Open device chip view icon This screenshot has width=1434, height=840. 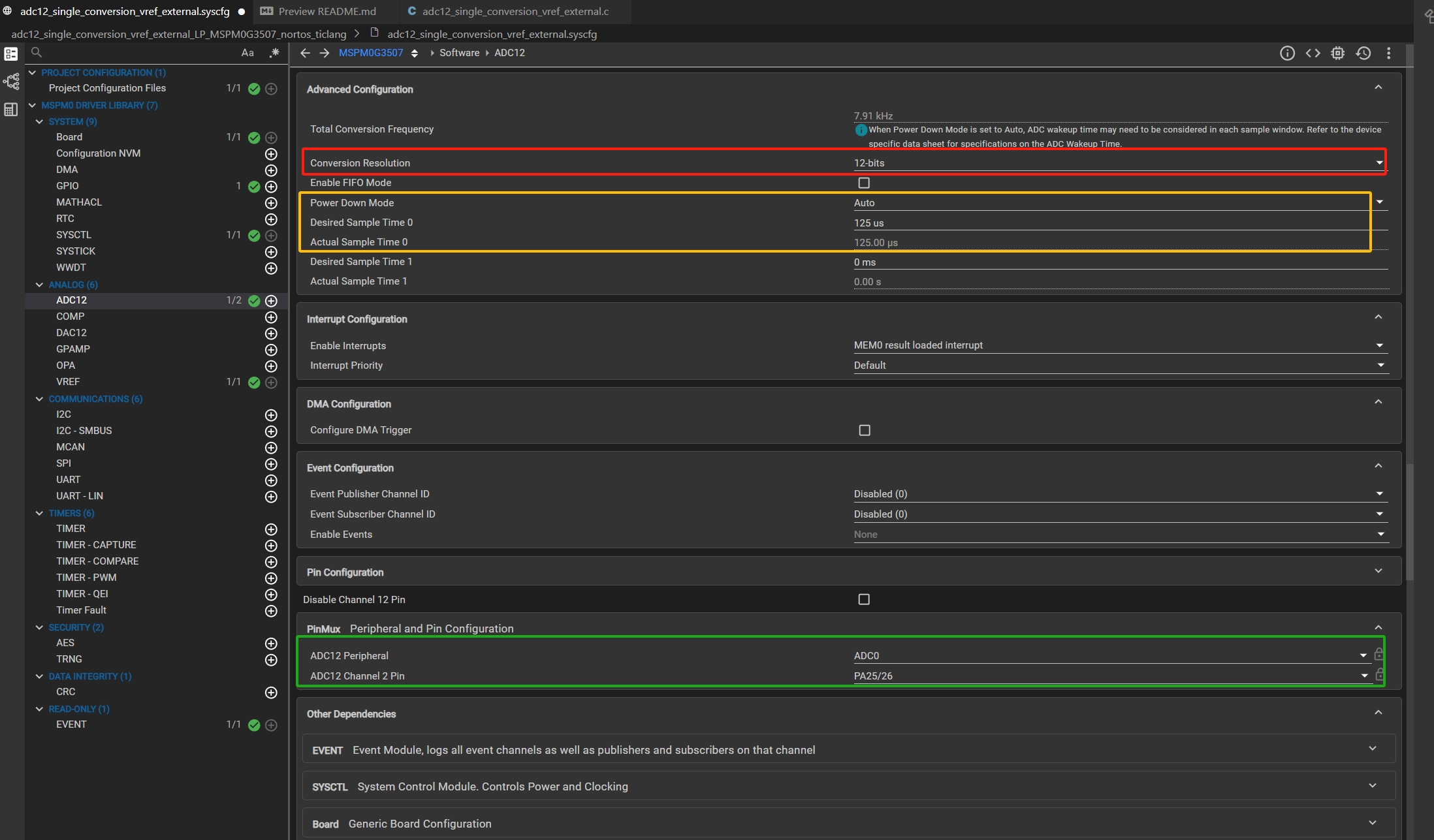1338,54
